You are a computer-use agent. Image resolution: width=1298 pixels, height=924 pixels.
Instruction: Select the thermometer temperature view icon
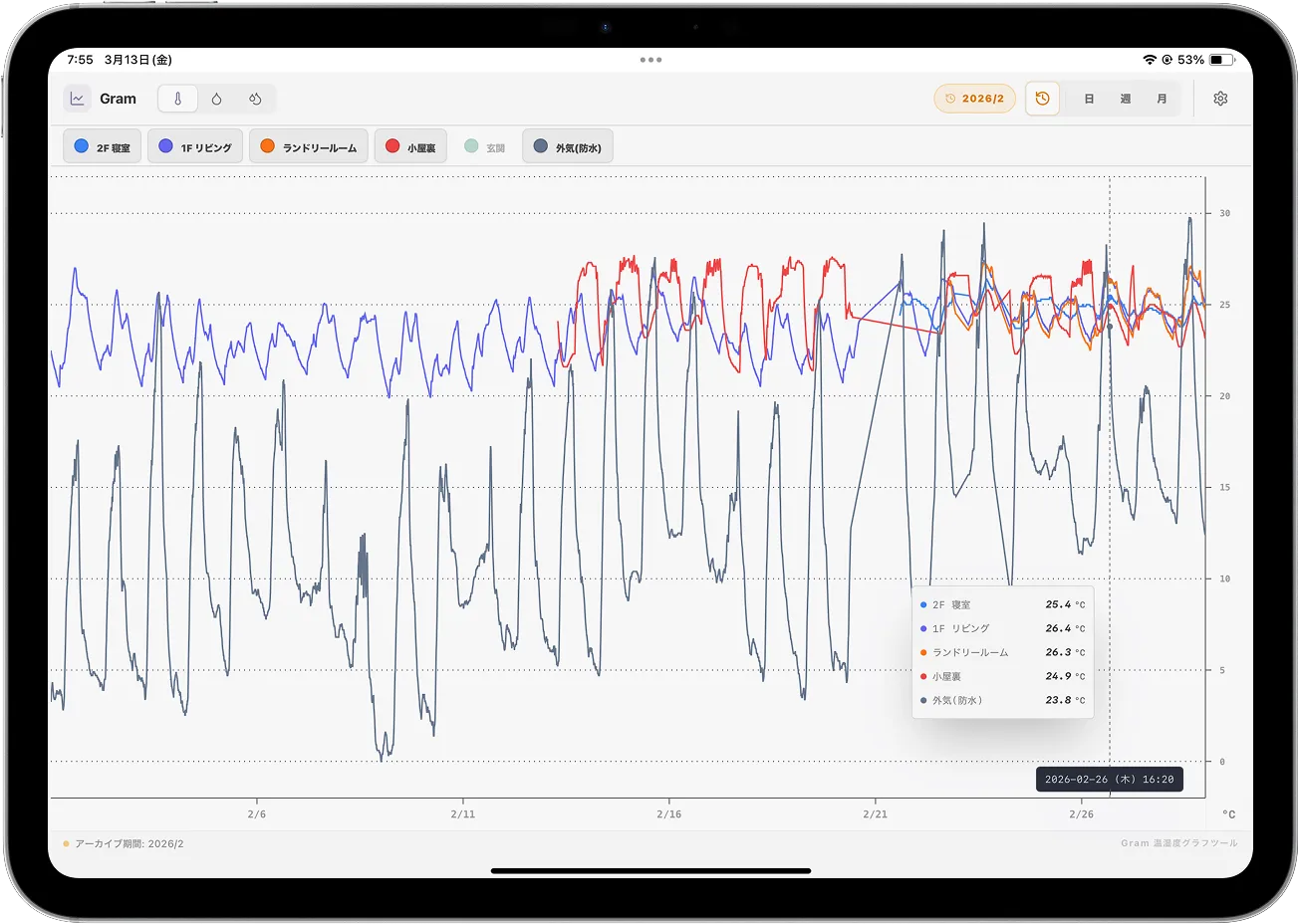178,99
